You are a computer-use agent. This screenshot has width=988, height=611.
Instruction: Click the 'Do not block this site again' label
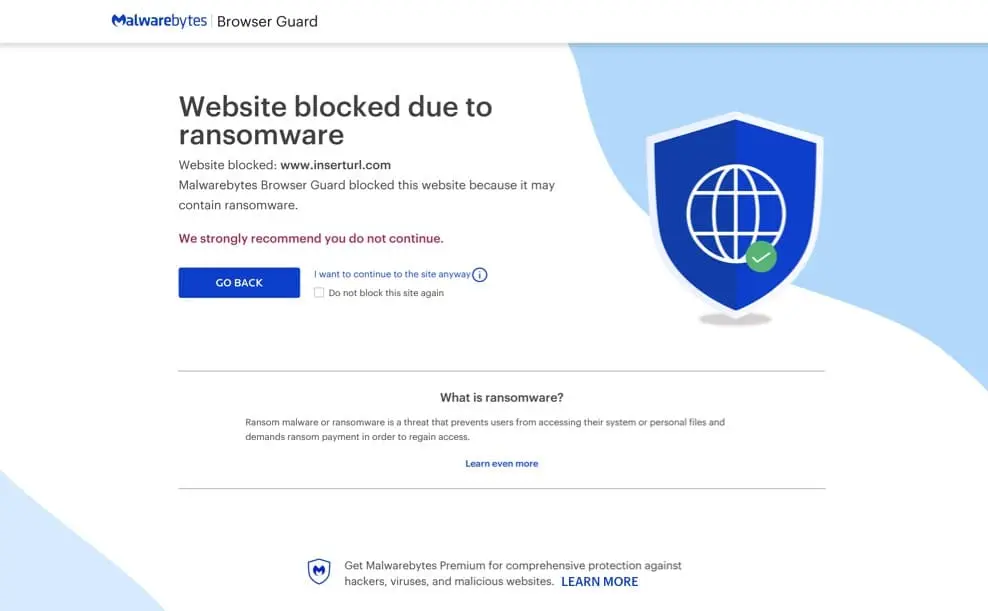coord(386,293)
